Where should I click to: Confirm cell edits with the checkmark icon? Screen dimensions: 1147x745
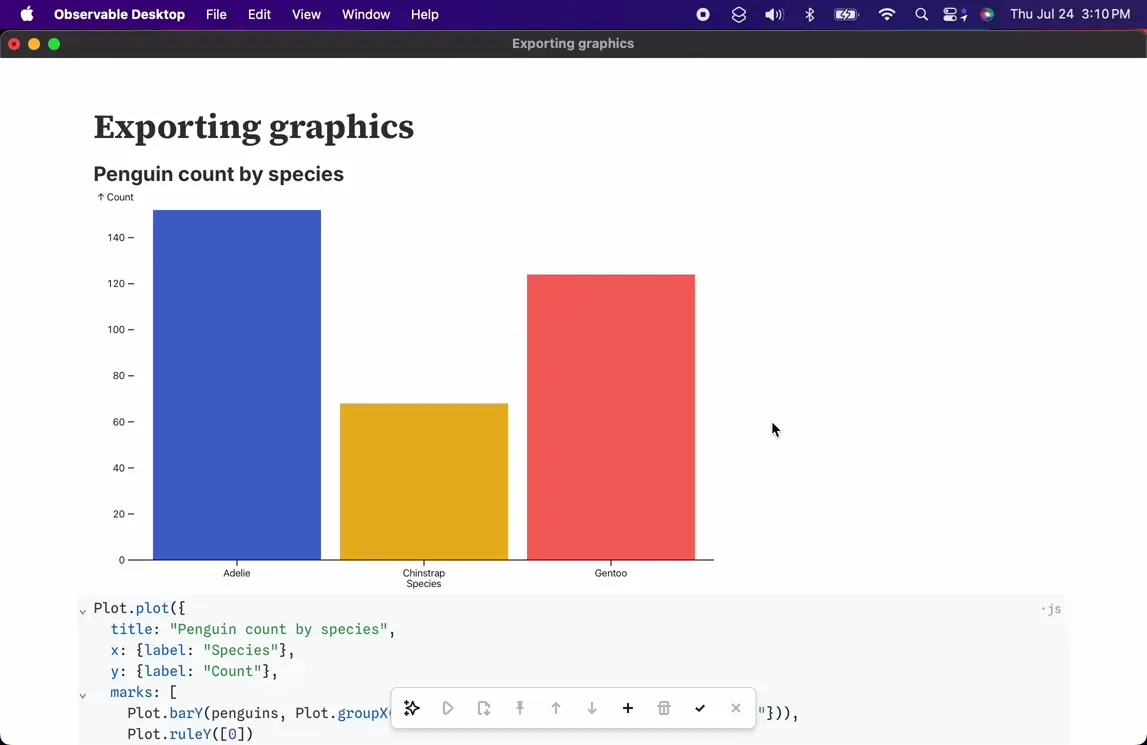click(700, 708)
